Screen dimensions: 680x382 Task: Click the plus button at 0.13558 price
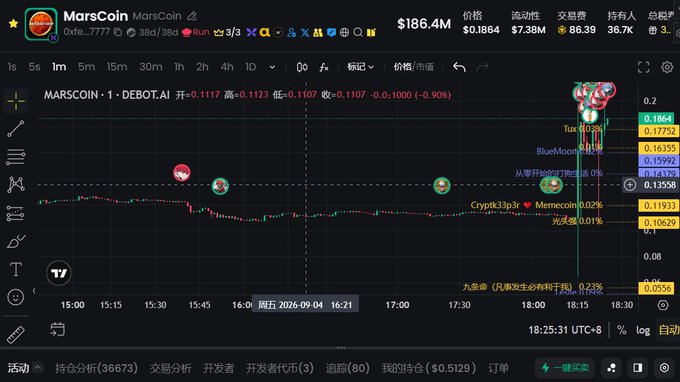click(x=630, y=185)
